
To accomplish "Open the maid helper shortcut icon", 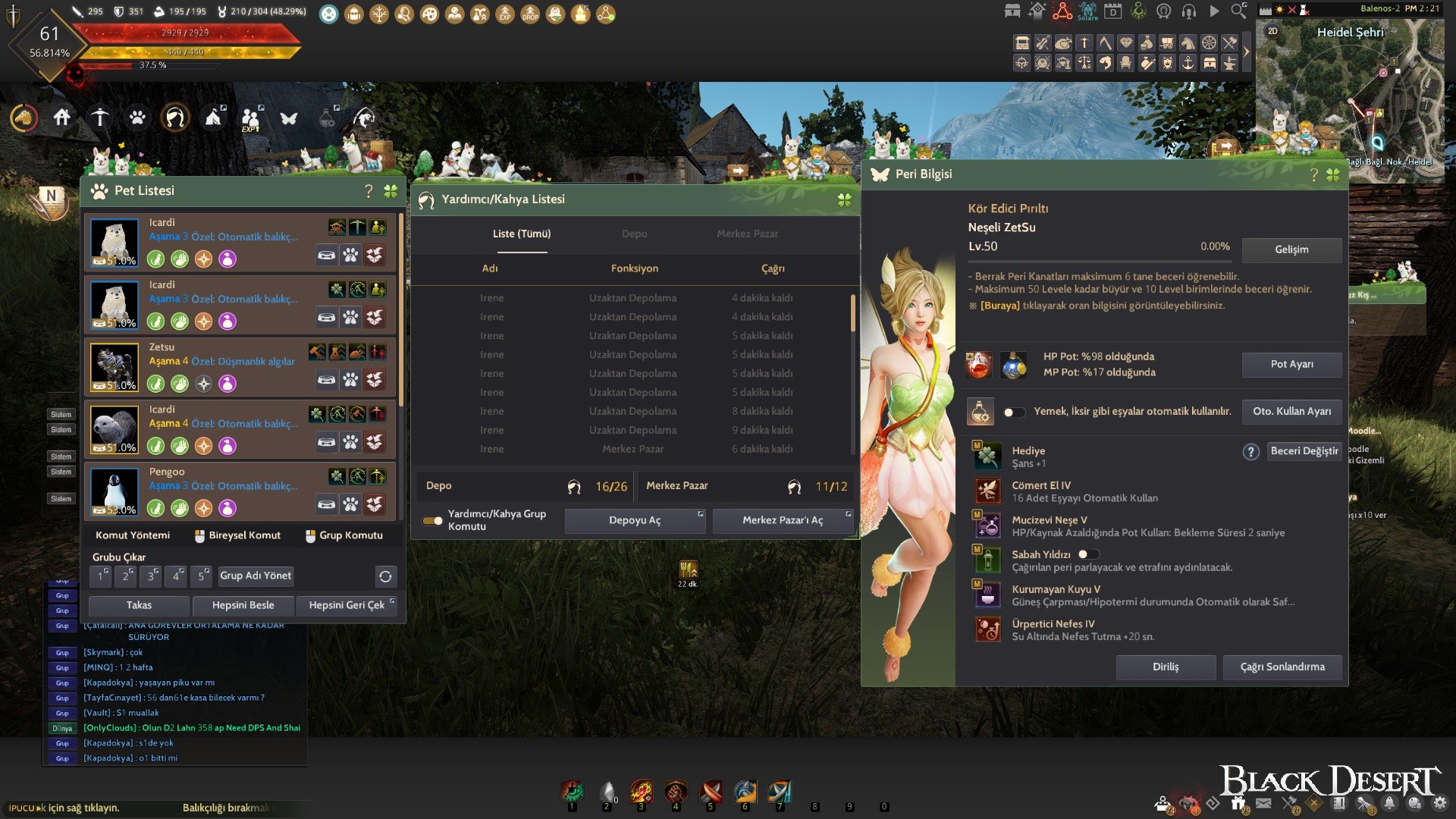I will pos(175,118).
